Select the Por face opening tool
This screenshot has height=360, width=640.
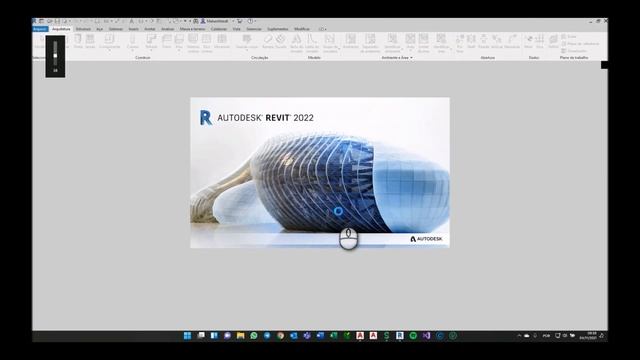(x=460, y=43)
